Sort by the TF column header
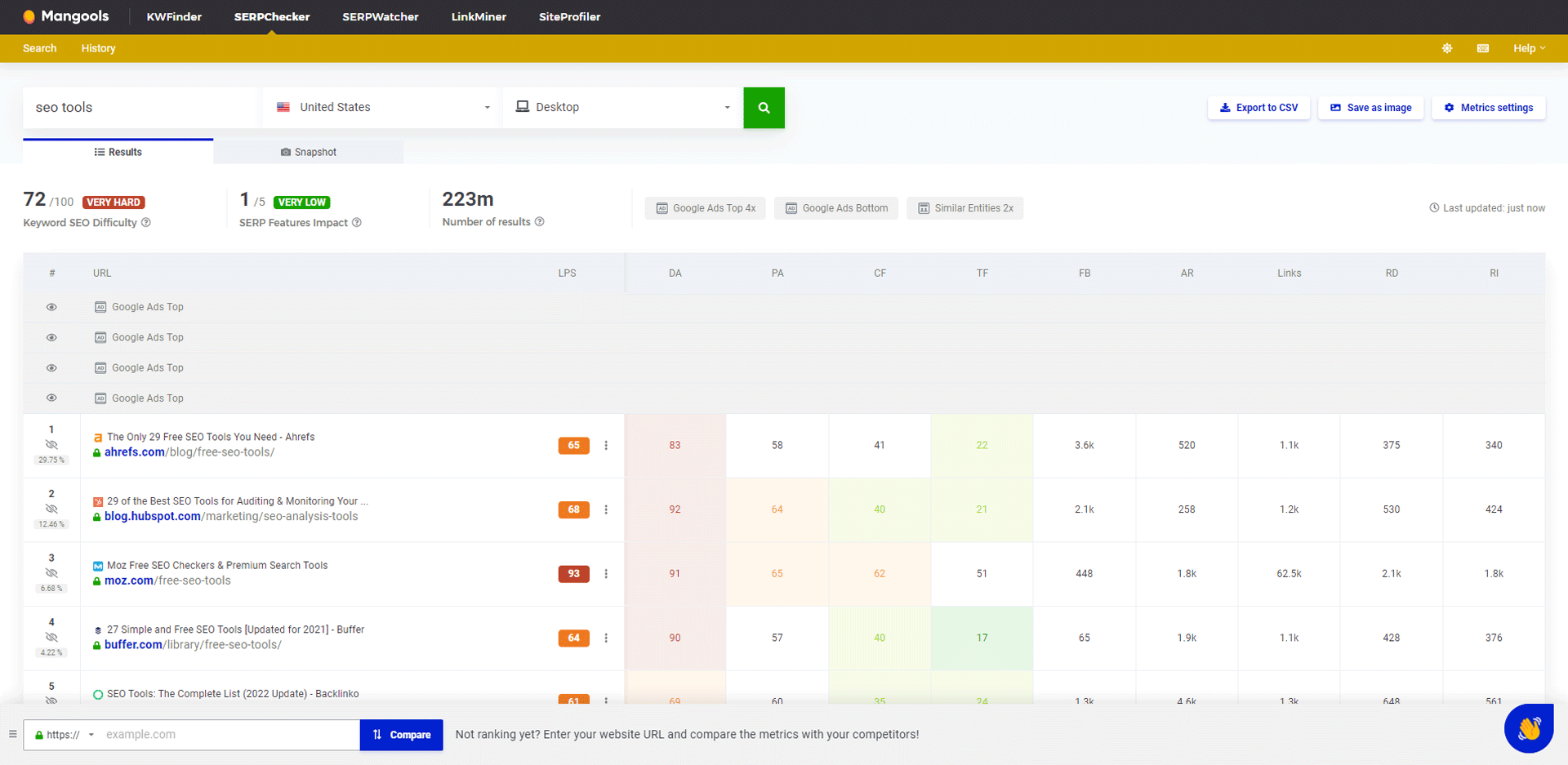 click(982, 274)
